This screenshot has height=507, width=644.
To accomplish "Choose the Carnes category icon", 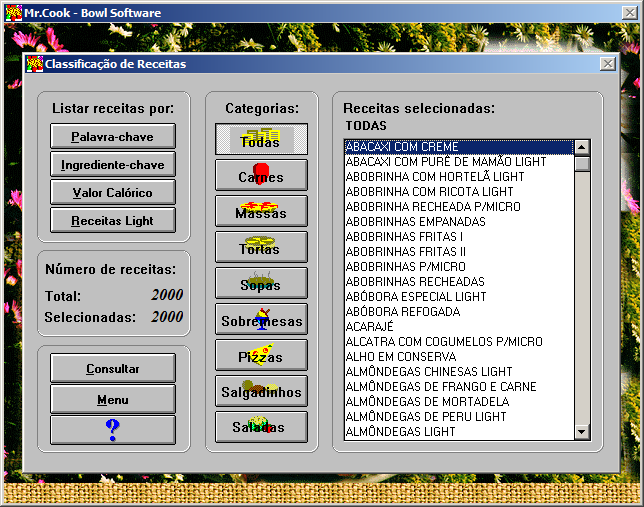I will tap(261, 175).
